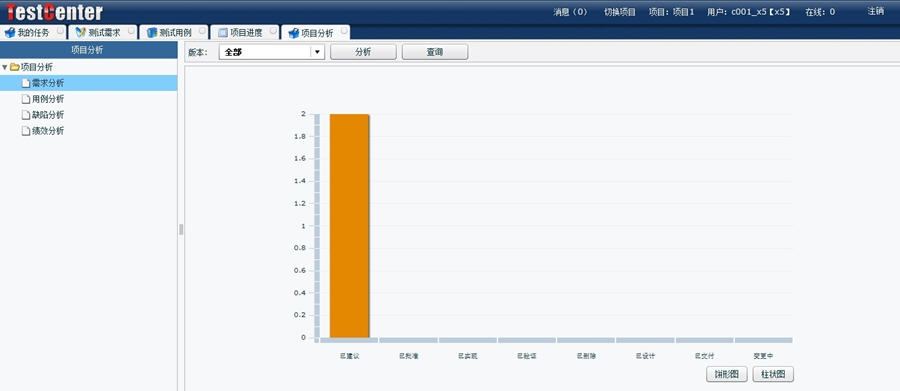This screenshot has height=391, width=900.
Task: Click 注销 to log out
Action: (x=875, y=11)
